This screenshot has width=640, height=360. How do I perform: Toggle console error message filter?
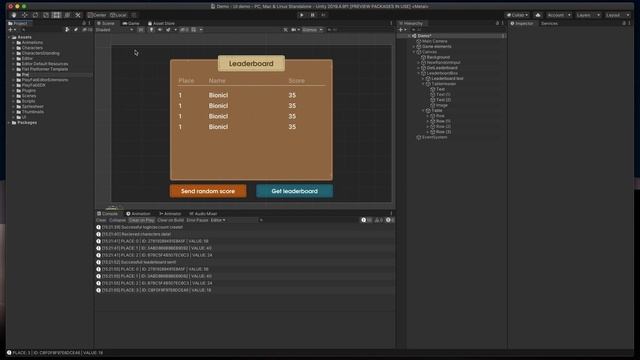click(390, 220)
